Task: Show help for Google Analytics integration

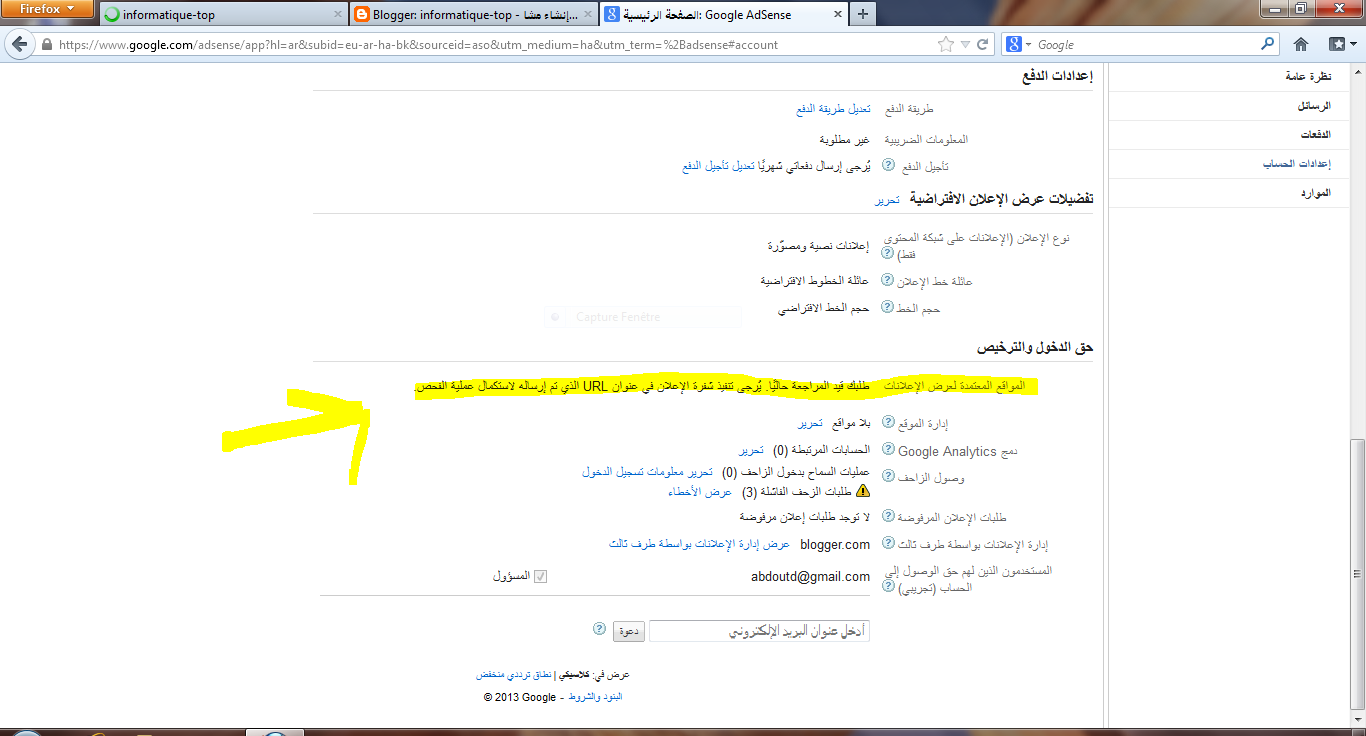Action: [x=888, y=451]
